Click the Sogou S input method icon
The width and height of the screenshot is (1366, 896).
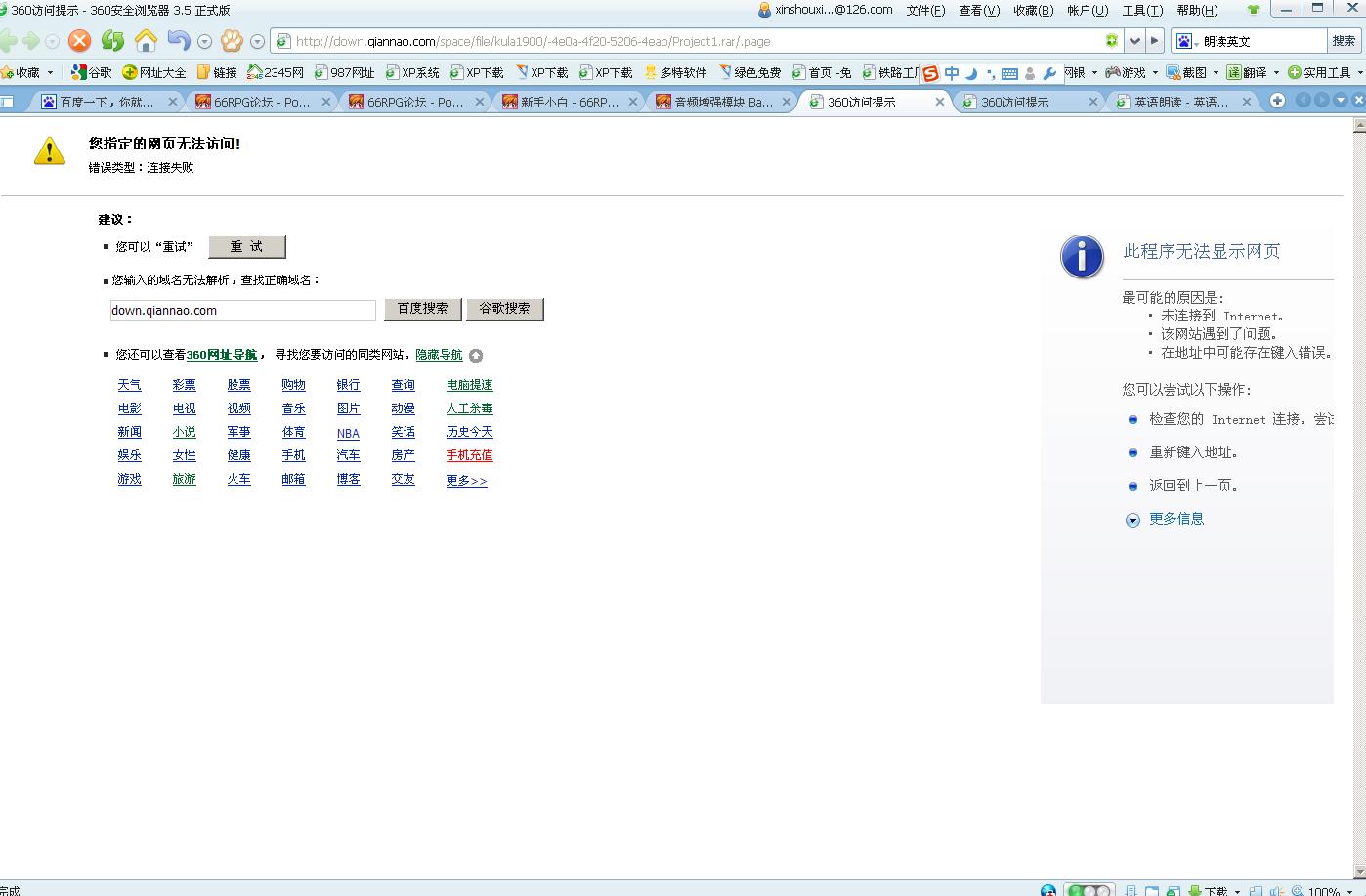[930, 73]
